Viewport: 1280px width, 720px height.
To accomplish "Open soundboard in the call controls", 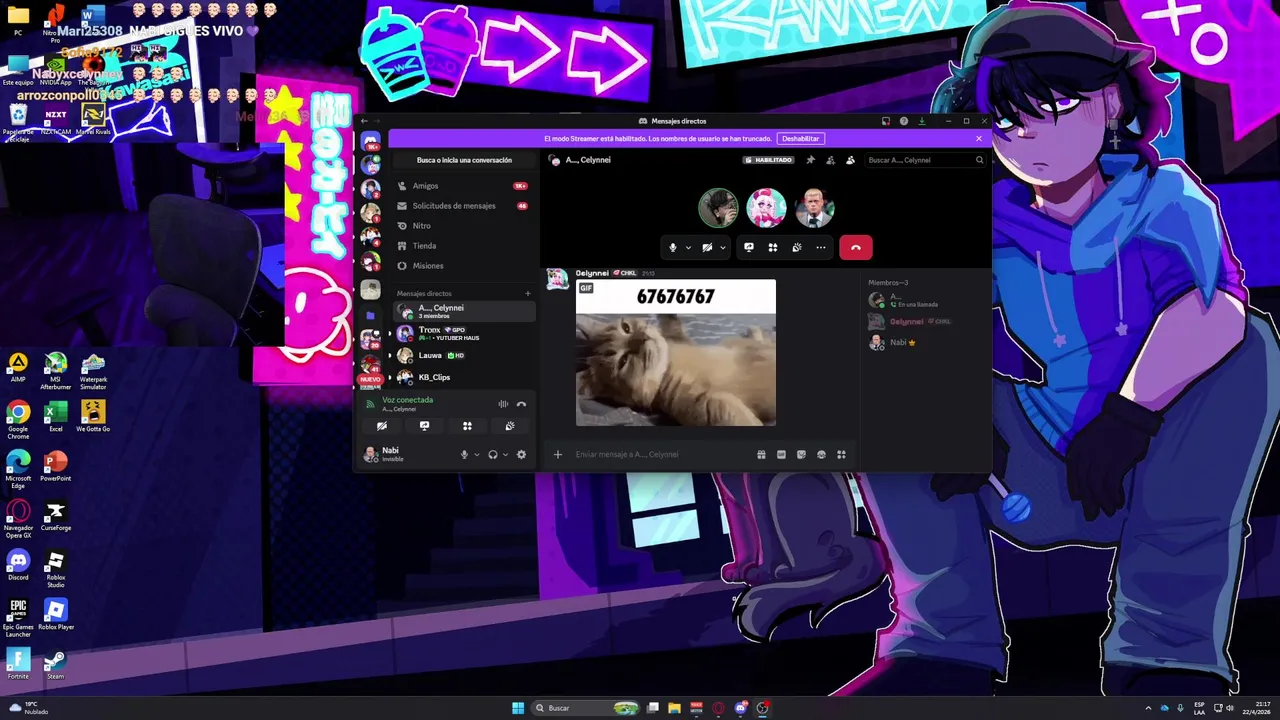I will 797,247.
